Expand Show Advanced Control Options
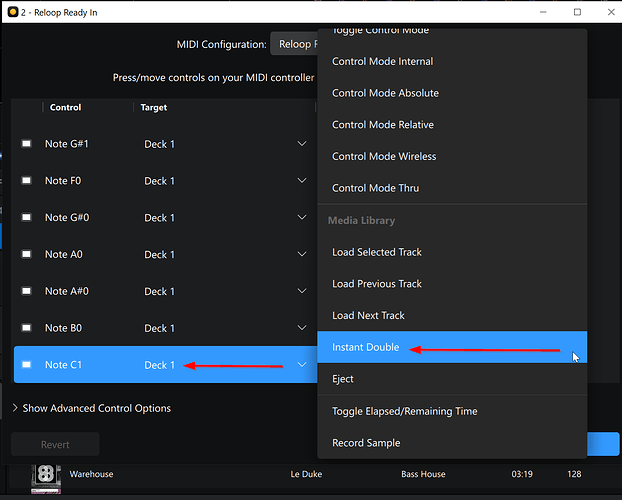Viewport: 622px width, 500px height. pos(91,408)
